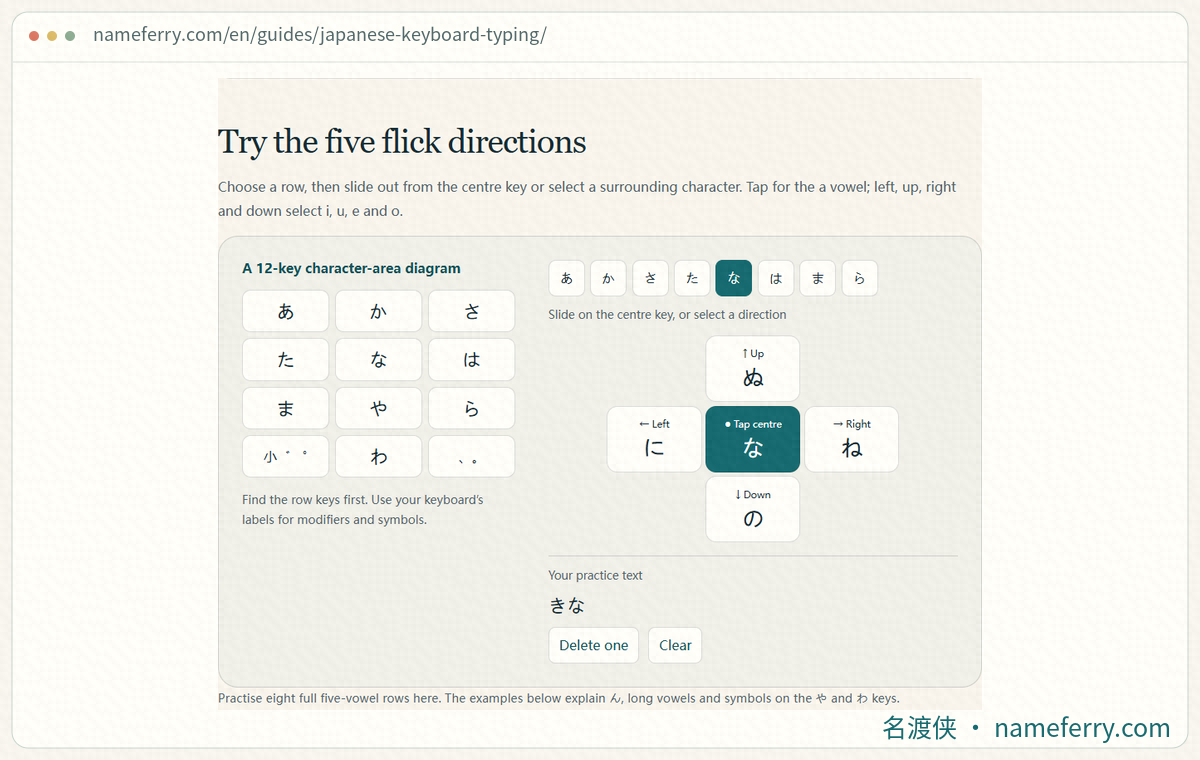Click the た key in 12-key diagram
Screen dimensions: 1200x760
pyautogui.click(x=286, y=360)
